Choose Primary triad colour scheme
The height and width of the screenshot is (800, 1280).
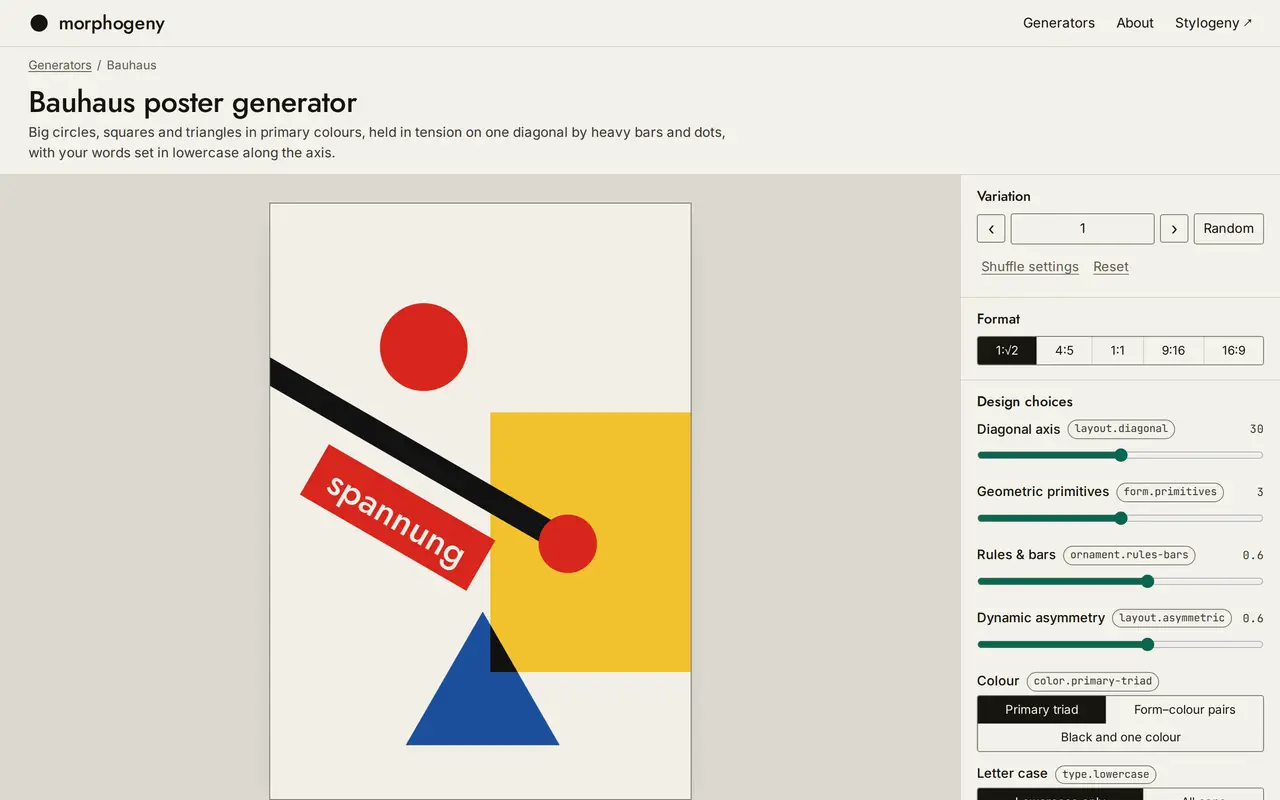(x=1042, y=709)
